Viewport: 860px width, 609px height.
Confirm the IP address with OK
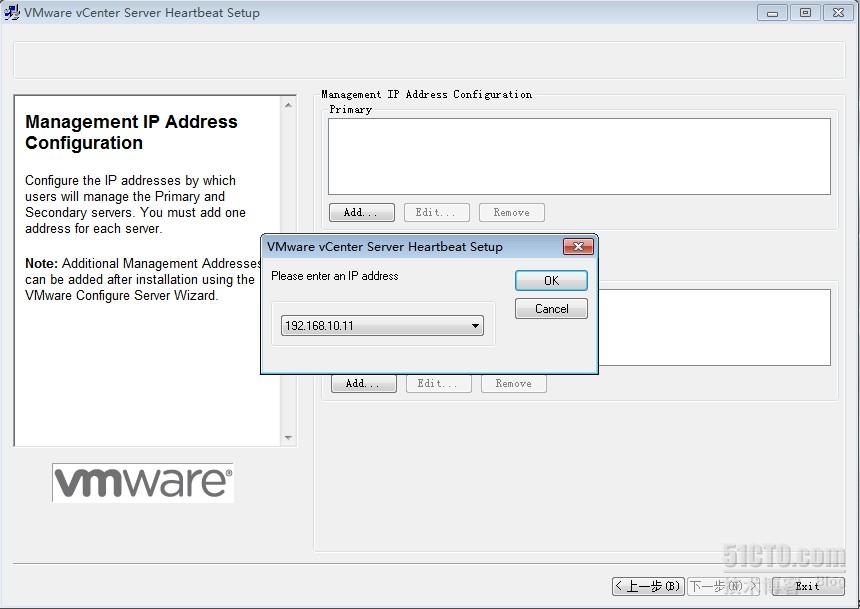pyautogui.click(x=551, y=280)
